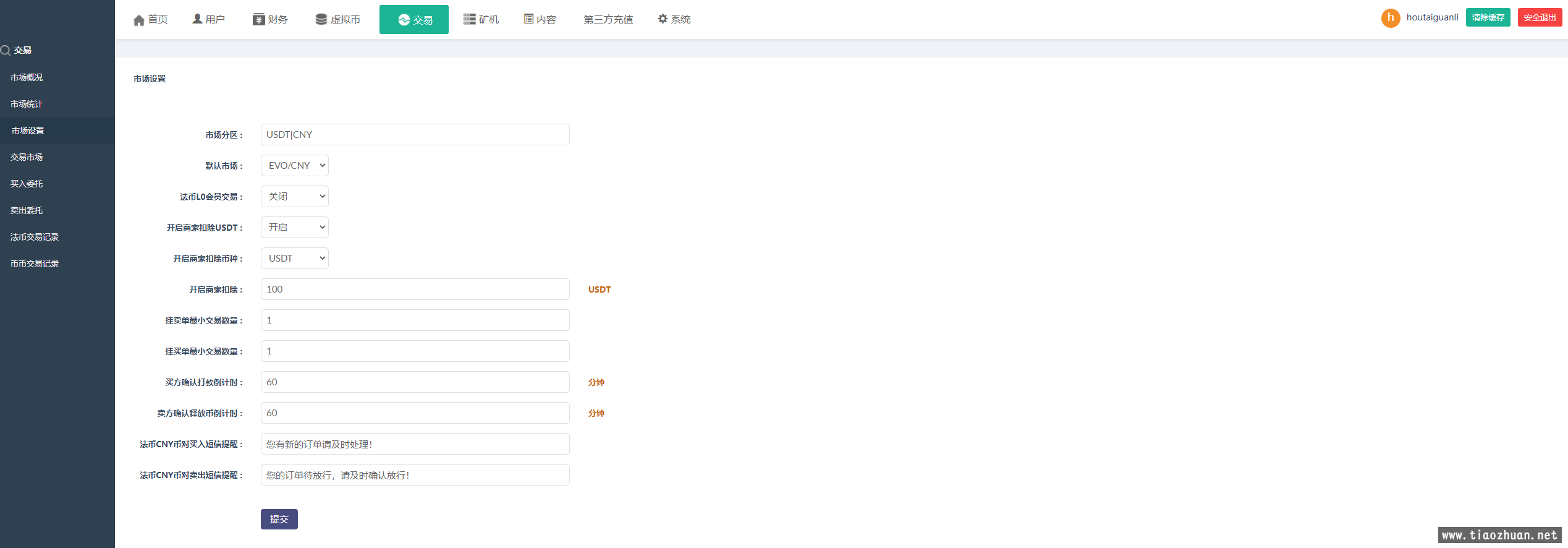1568x548 pixels.
Task: Open the 财务 top menu label
Action: pyautogui.click(x=278, y=20)
